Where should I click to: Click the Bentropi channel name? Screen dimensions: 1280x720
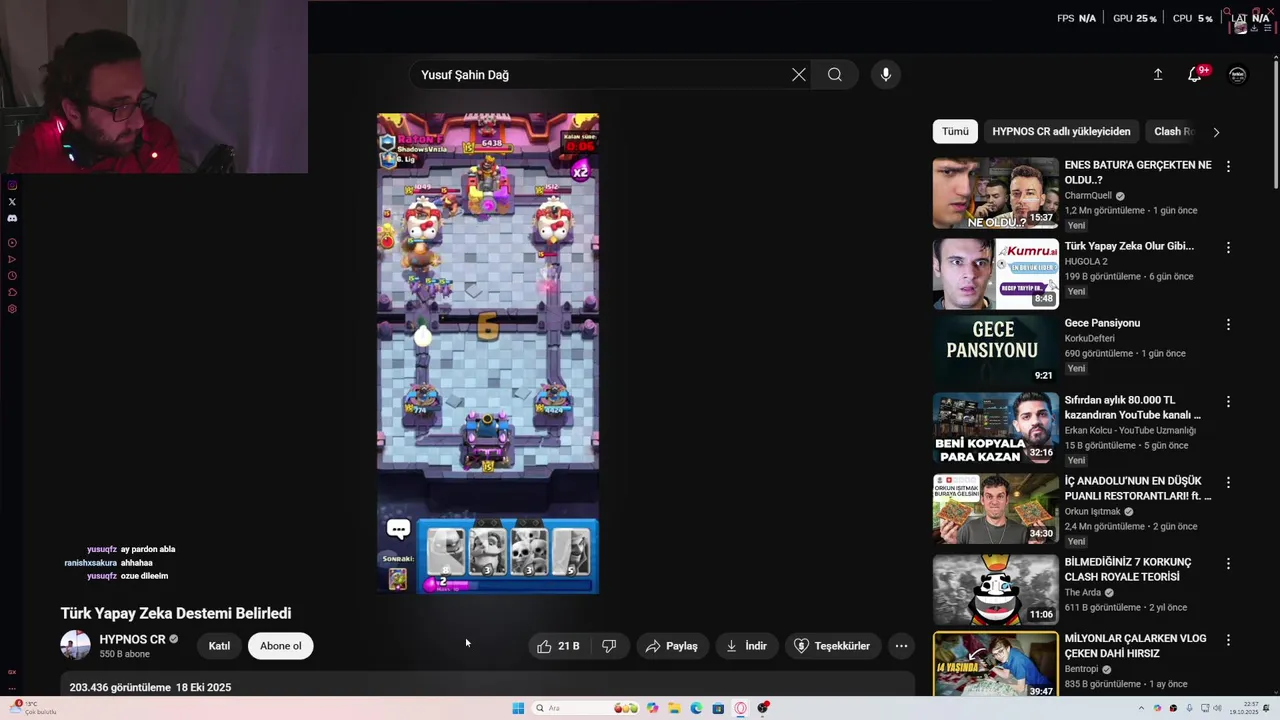1081,669
